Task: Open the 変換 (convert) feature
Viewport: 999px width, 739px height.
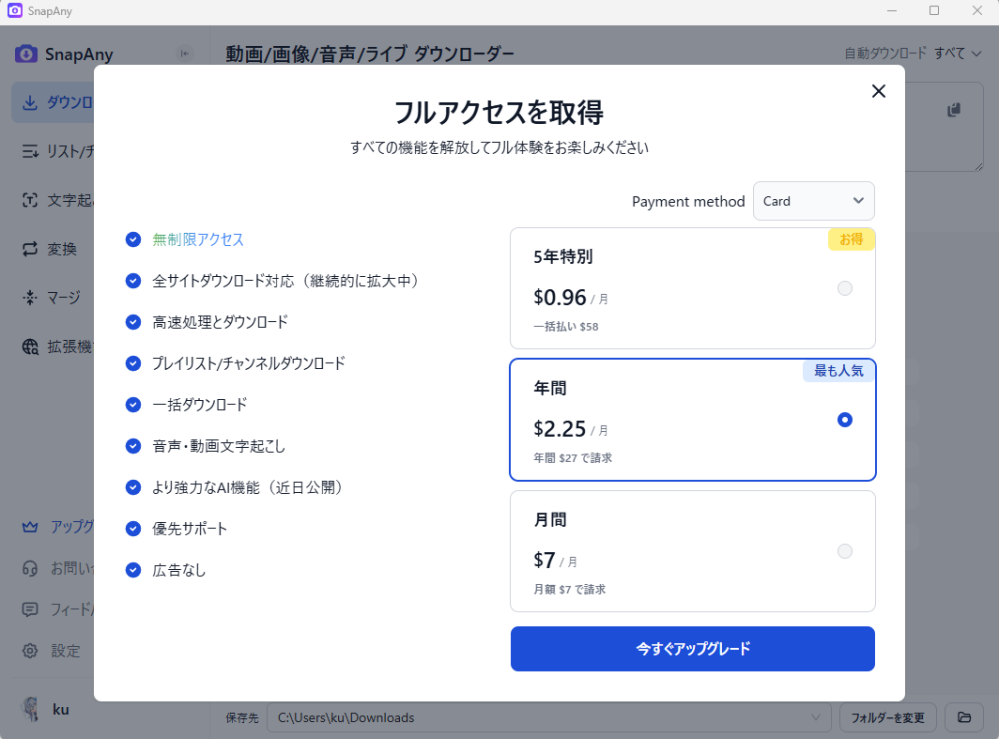Action: 55,248
